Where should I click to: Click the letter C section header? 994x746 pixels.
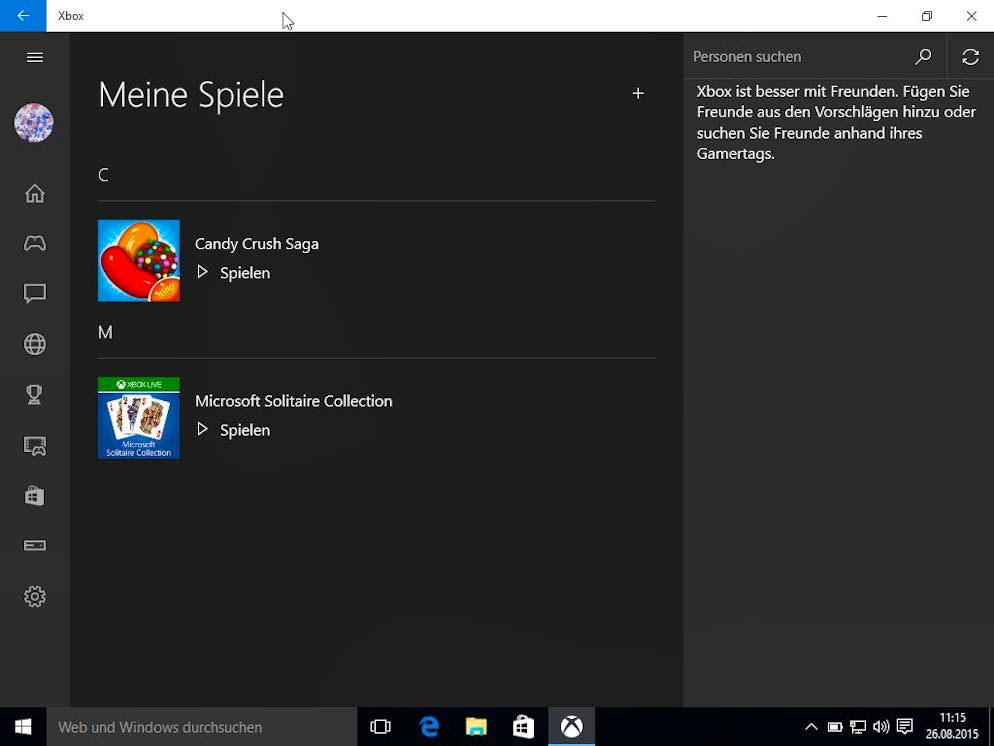(x=103, y=175)
